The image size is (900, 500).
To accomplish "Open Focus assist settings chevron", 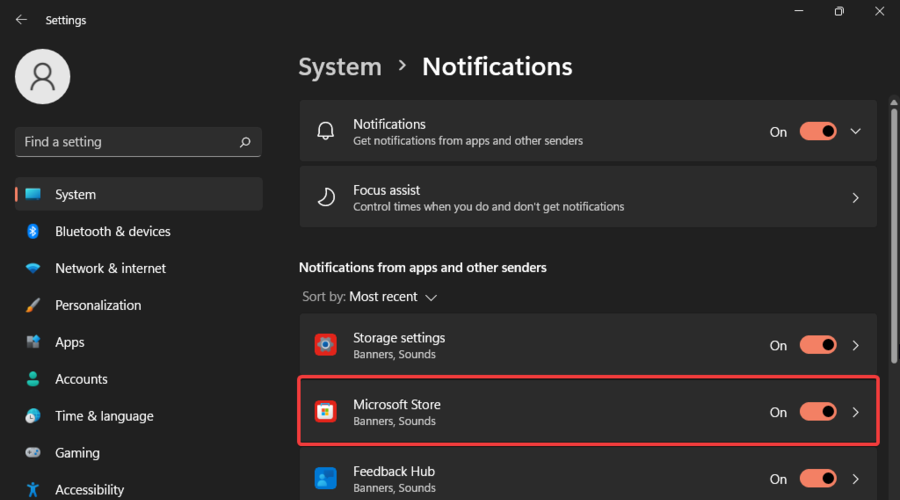I will pyautogui.click(x=855, y=198).
